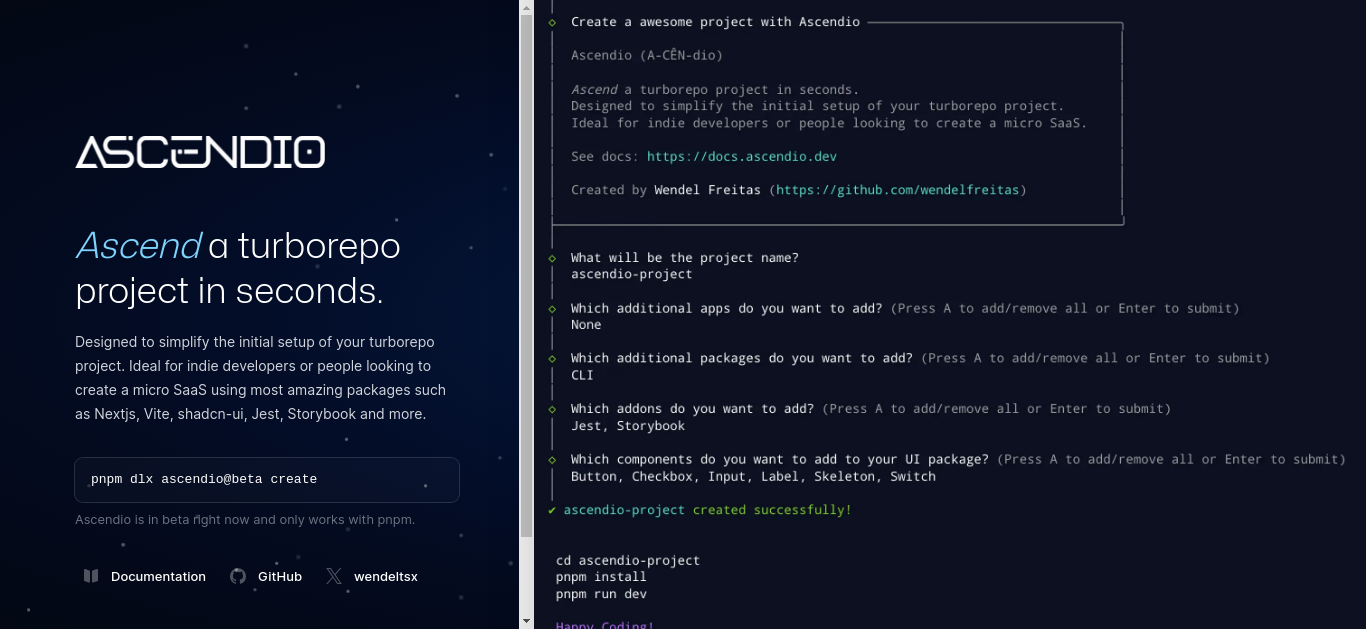The width and height of the screenshot is (1366, 629).
Task: Open the github.com/wendelfreitas URL
Action: point(898,190)
